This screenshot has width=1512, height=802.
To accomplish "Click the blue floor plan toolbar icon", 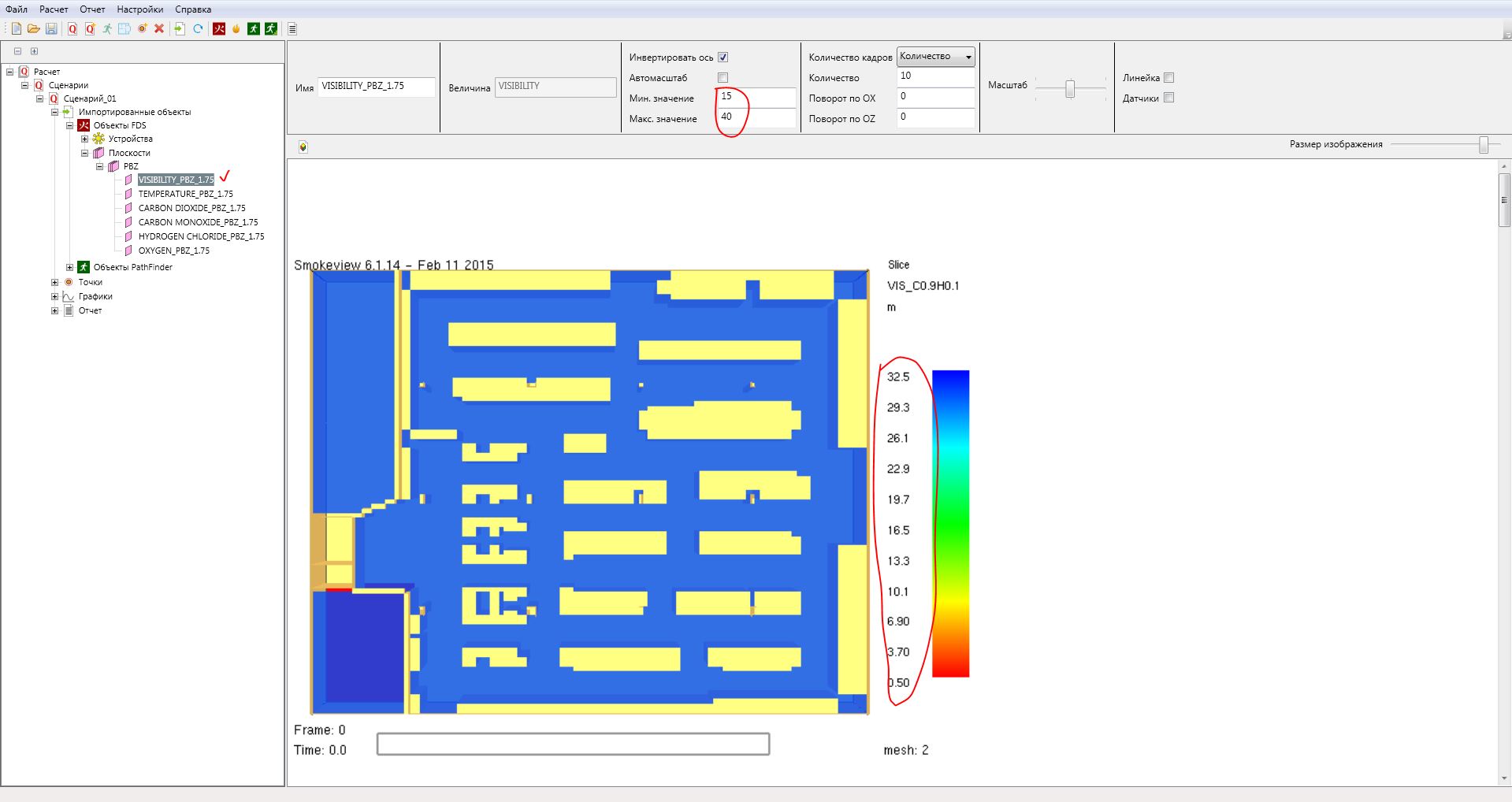I will (124, 29).
